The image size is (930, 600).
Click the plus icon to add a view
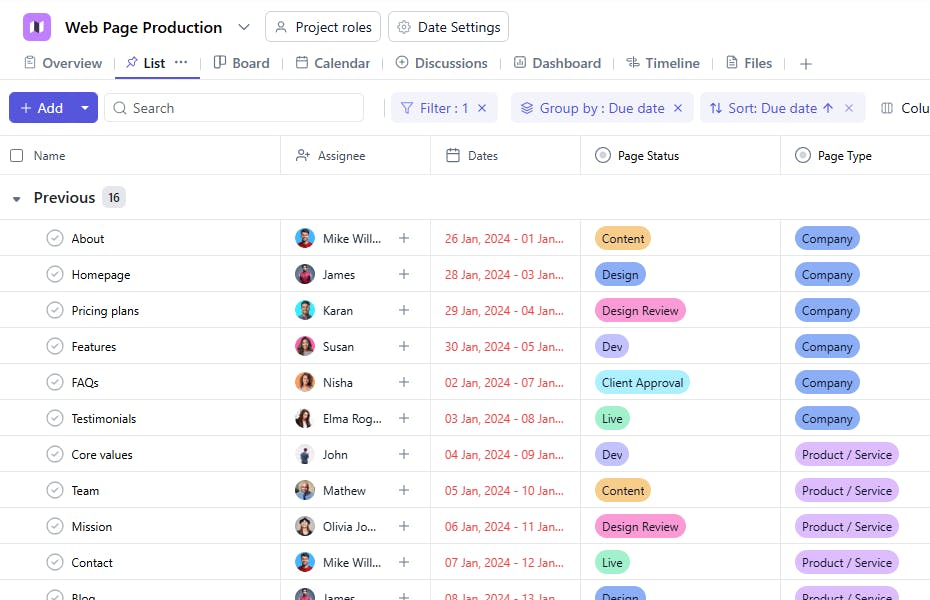click(806, 64)
